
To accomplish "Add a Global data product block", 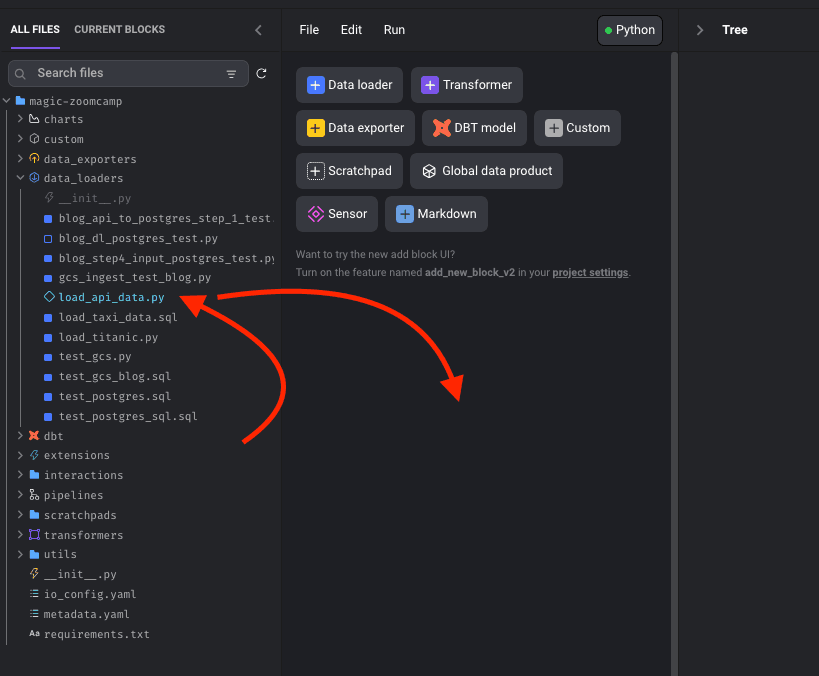I will pyautogui.click(x=486, y=171).
